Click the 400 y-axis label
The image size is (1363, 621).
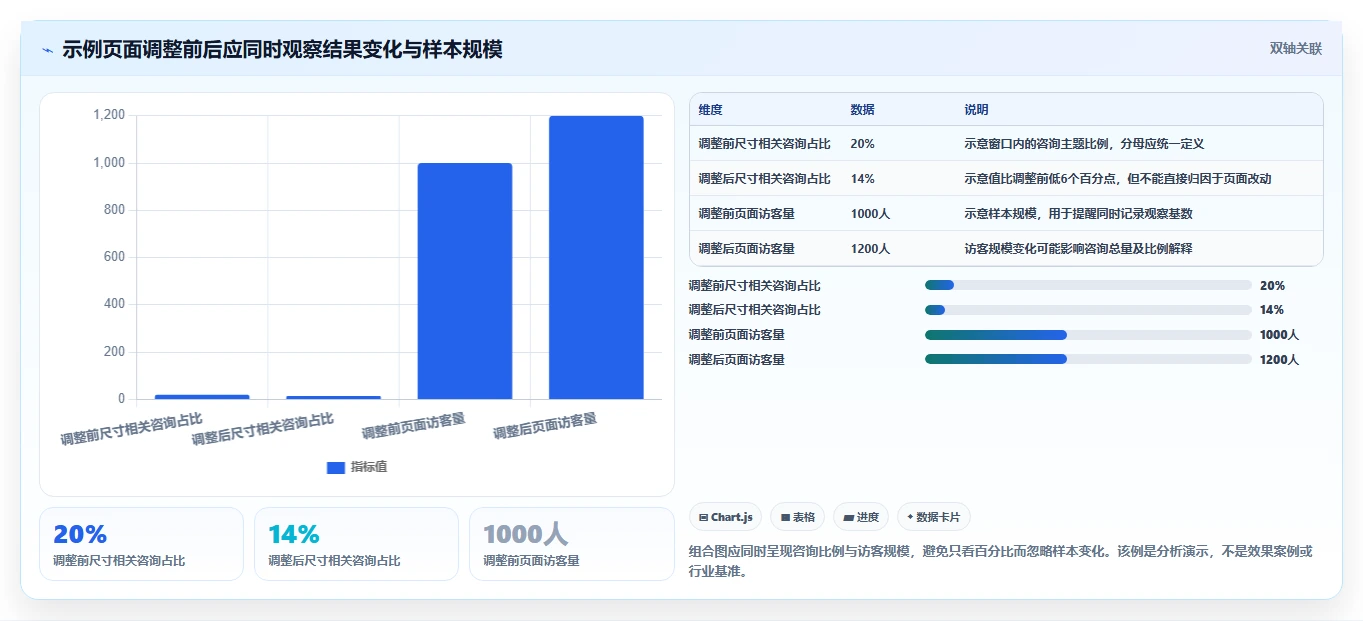(115, 305)
